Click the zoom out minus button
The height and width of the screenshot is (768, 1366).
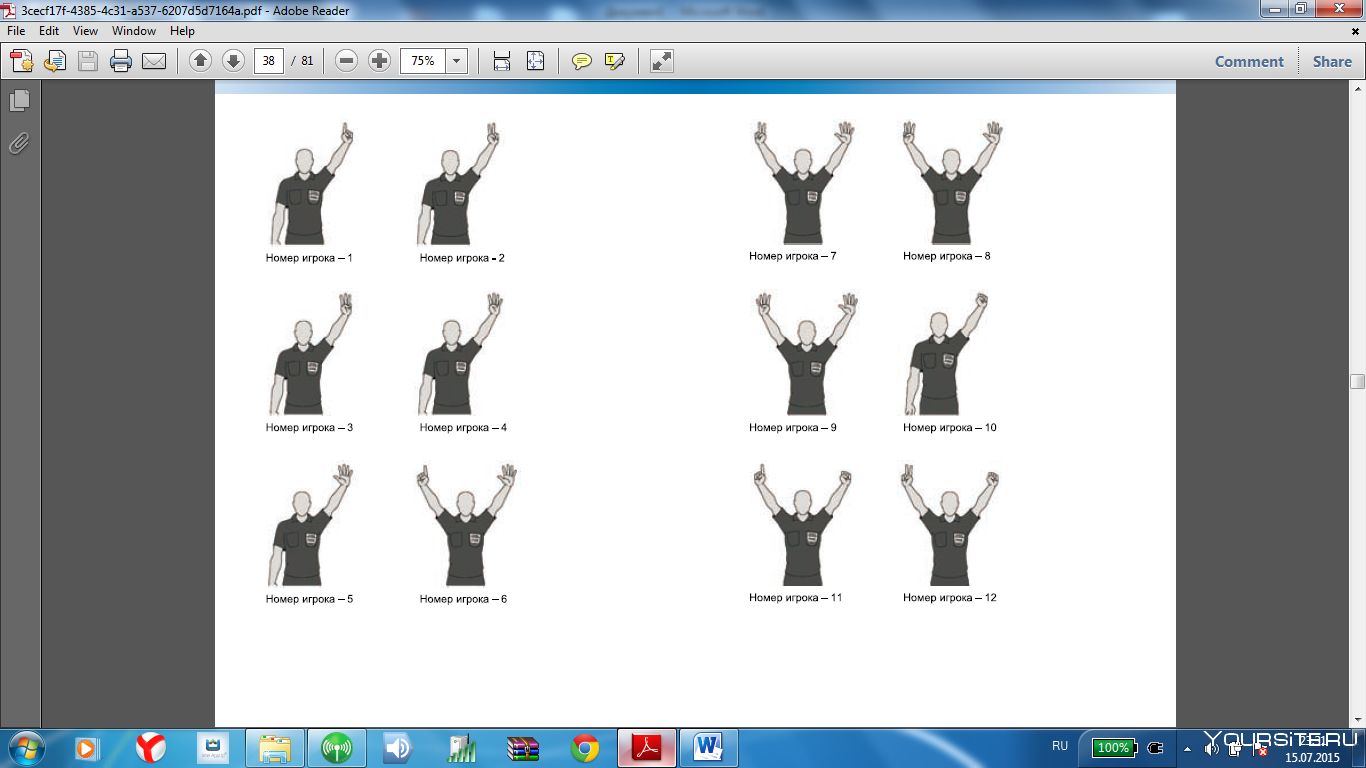tap(346, 61)
